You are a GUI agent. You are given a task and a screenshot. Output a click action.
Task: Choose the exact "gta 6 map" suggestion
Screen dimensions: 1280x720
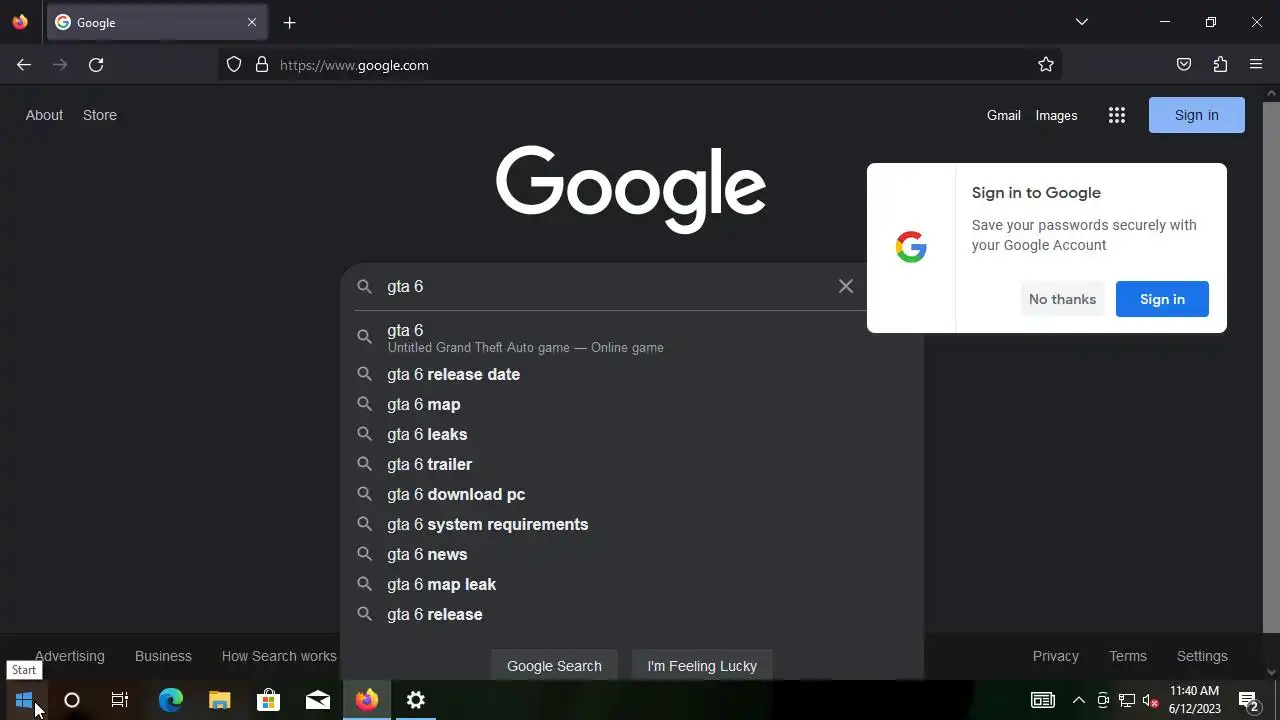[632, 404]
